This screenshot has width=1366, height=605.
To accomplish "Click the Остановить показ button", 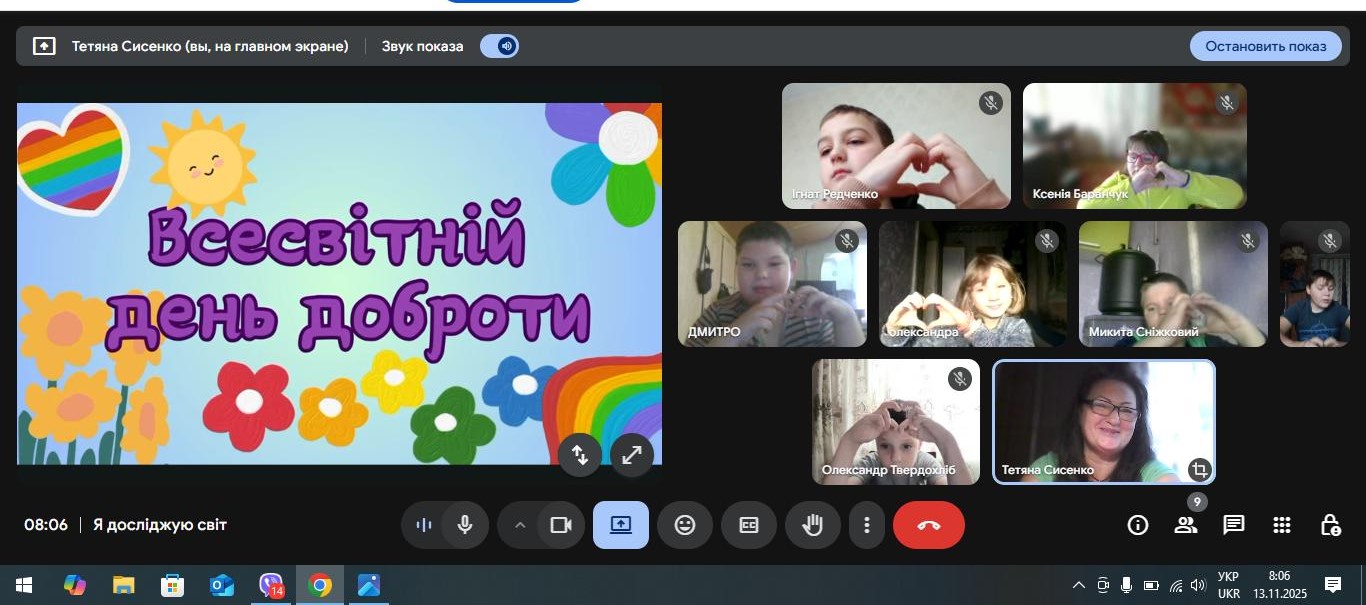I will [1265, 46].
